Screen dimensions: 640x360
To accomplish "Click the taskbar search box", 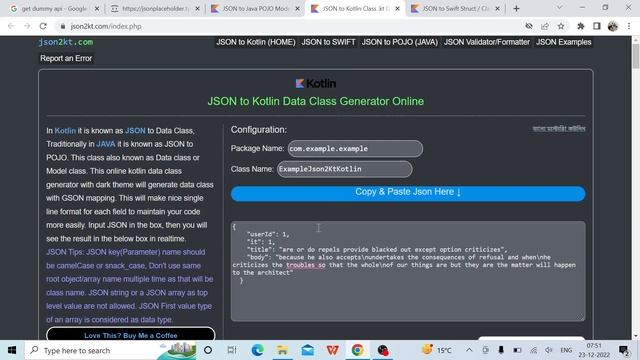I will [x=110, y=350].
